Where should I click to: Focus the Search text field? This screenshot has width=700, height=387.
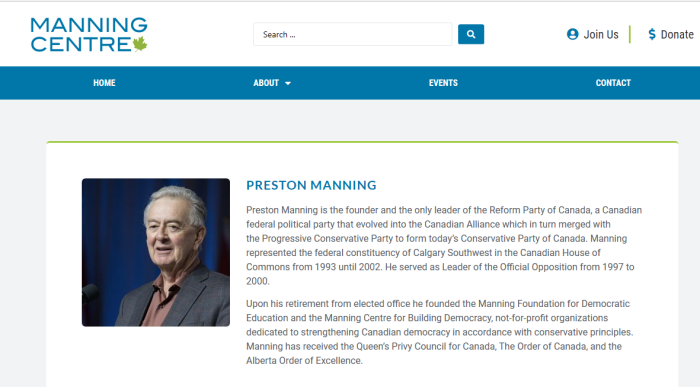click(353, 34)
